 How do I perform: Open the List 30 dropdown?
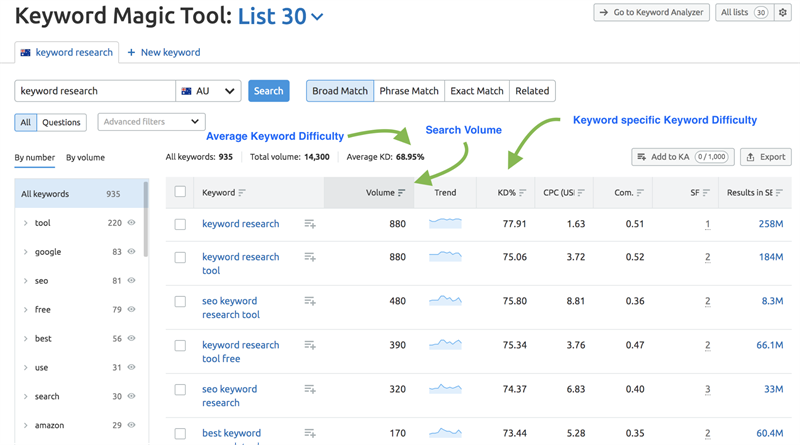click(x=281, y=16)
